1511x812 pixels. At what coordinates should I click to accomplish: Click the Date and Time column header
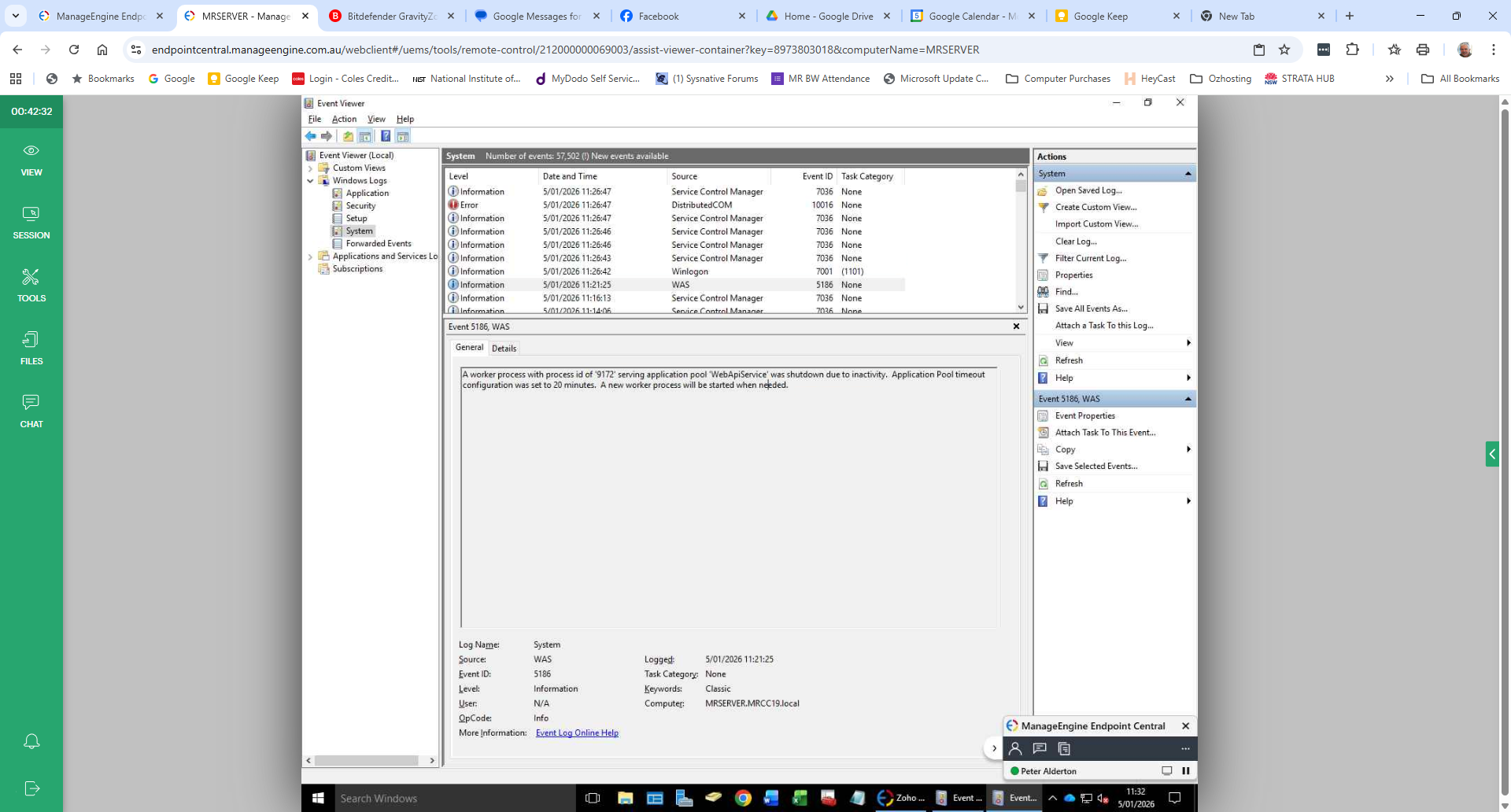click(602, 176)
